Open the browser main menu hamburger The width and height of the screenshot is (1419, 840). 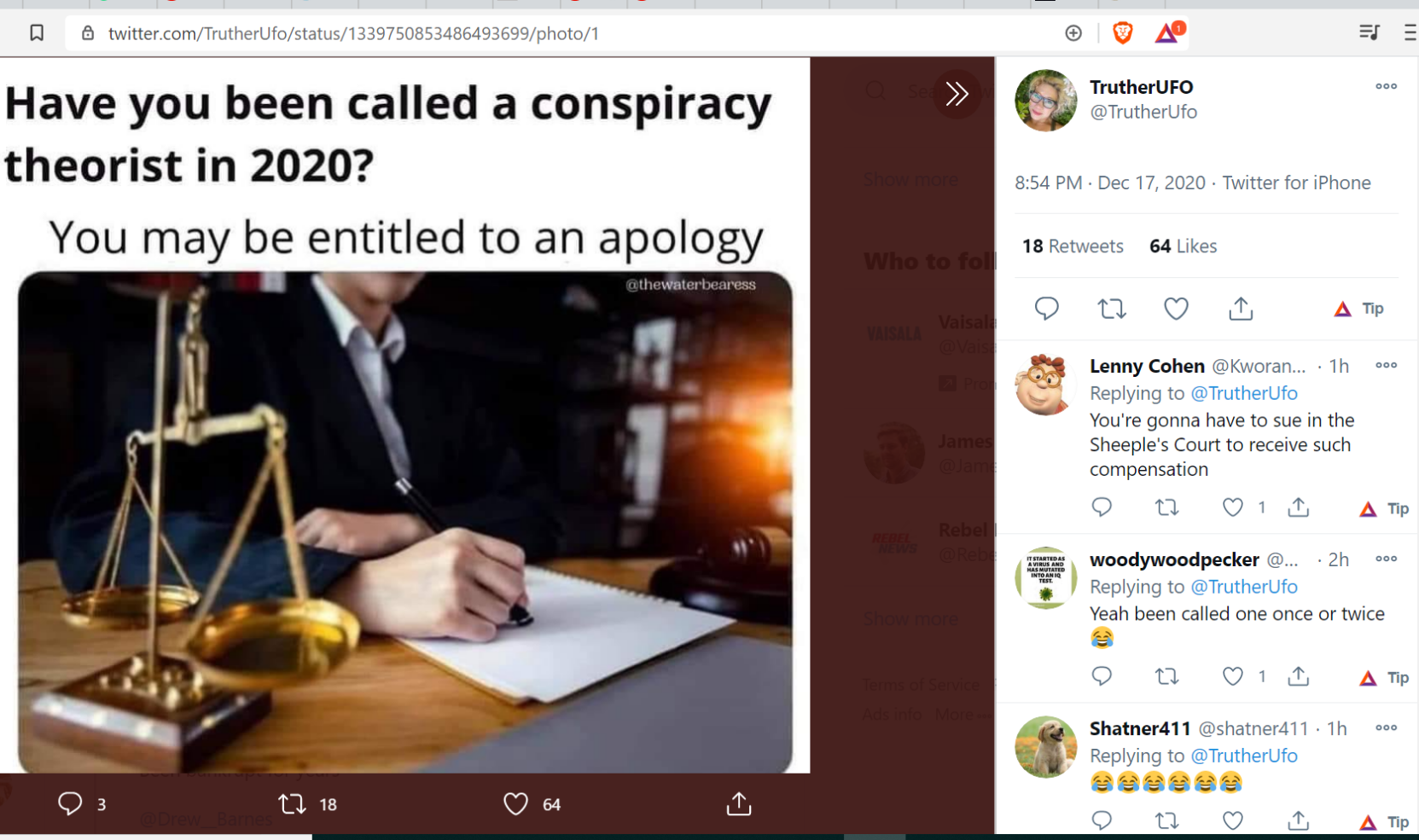point(1409,33)
